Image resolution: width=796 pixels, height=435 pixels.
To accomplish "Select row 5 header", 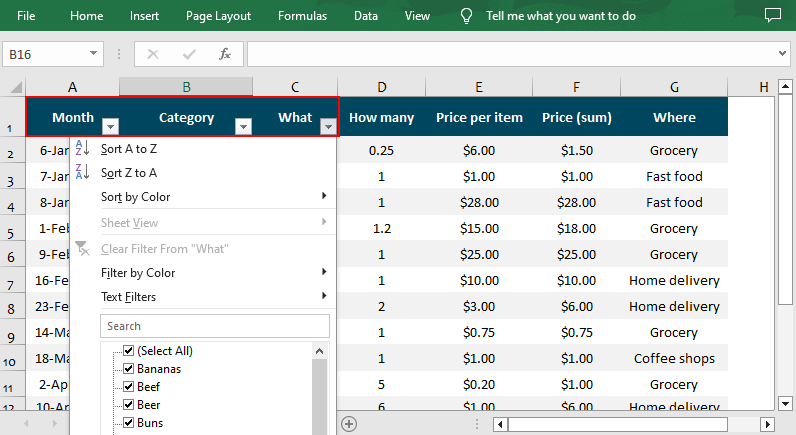I will point(12,229).
